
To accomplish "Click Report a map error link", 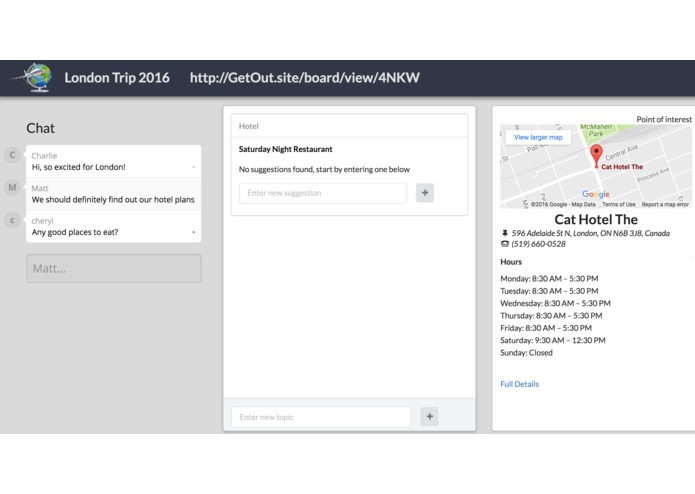I will point(665,204).
